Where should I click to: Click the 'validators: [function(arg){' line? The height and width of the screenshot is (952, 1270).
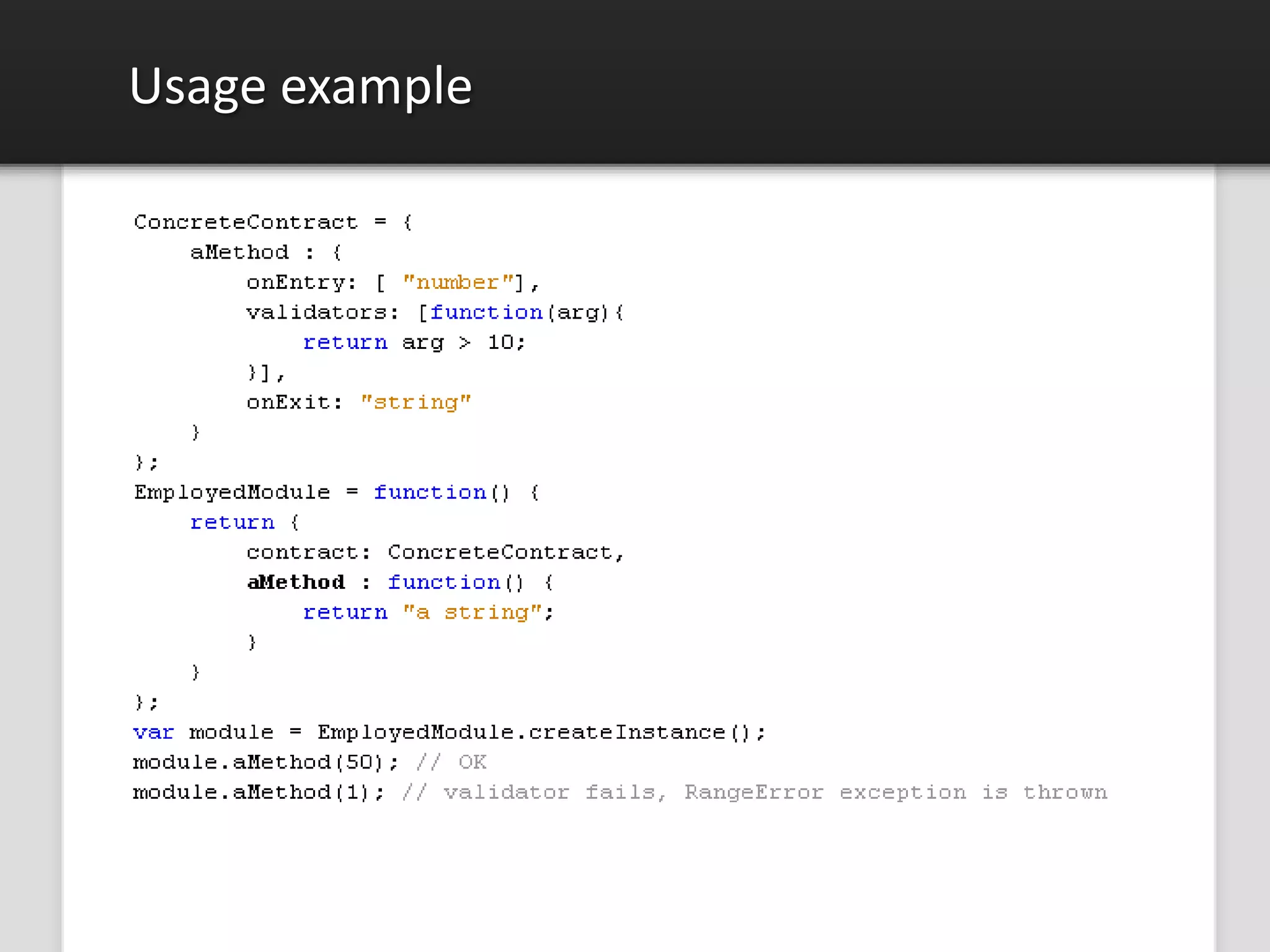click(x=435, y=312)
